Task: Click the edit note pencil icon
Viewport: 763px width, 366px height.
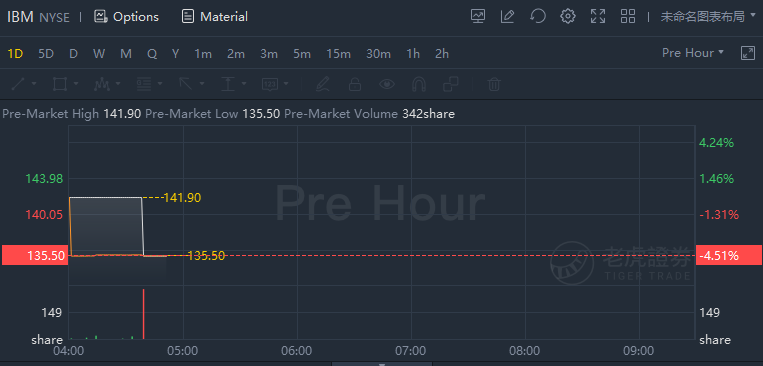Action: coord(508,17)
